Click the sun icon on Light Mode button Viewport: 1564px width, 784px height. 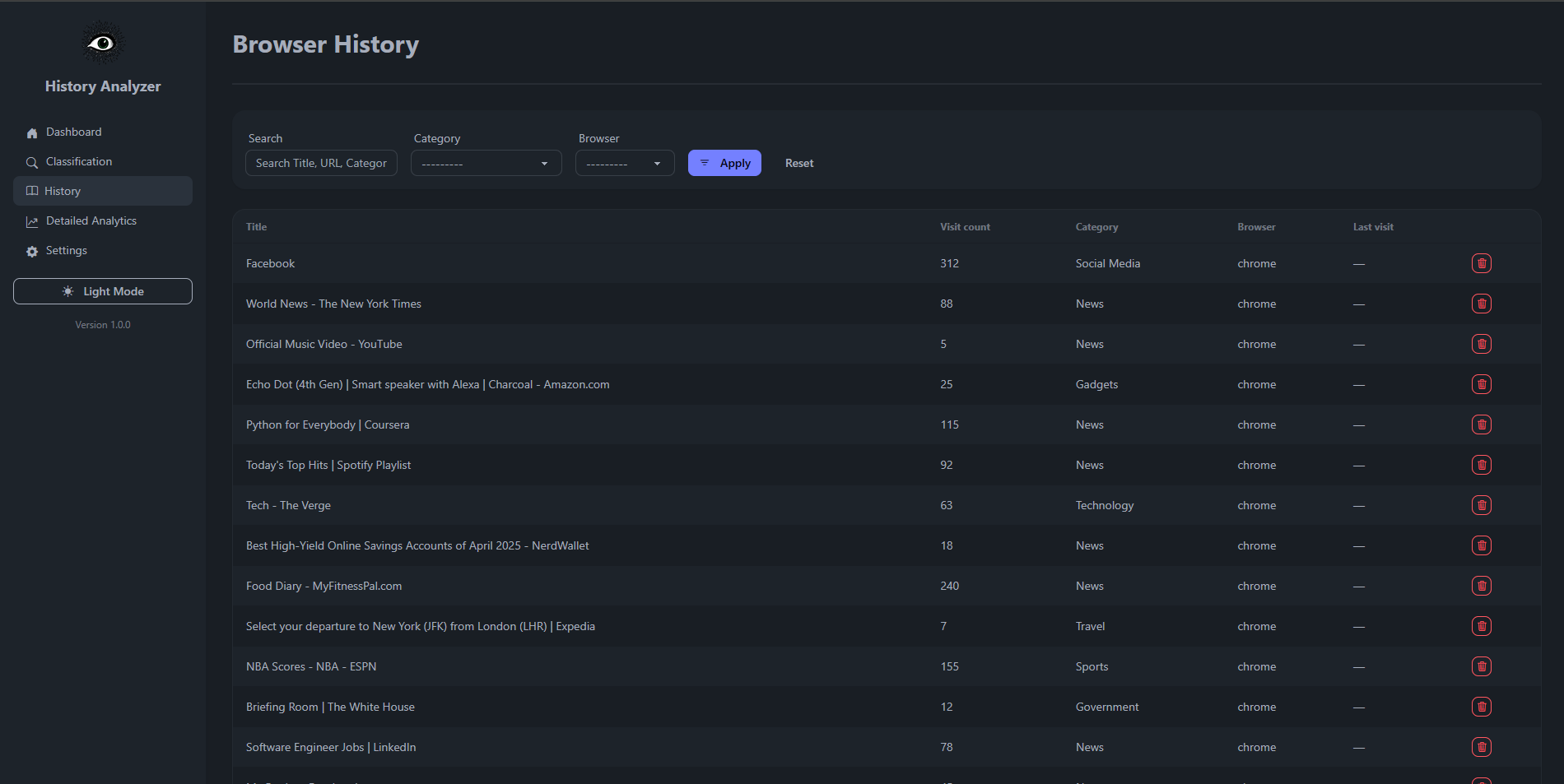(x=68, y=291)
